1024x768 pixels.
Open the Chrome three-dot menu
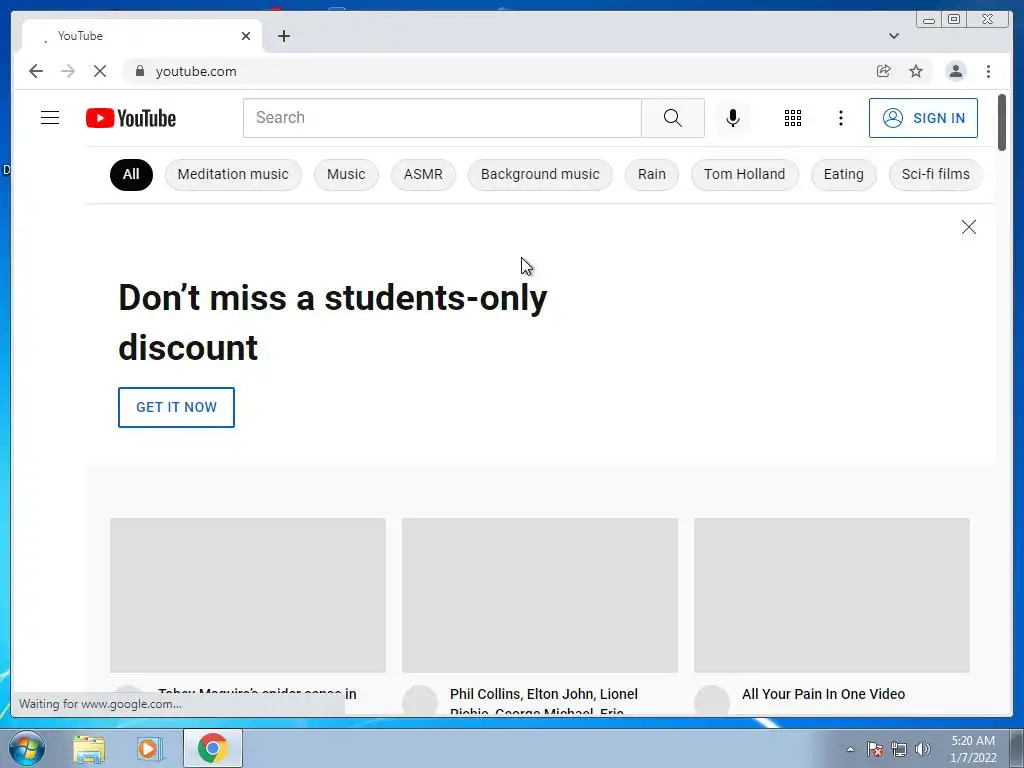point(989,71)
